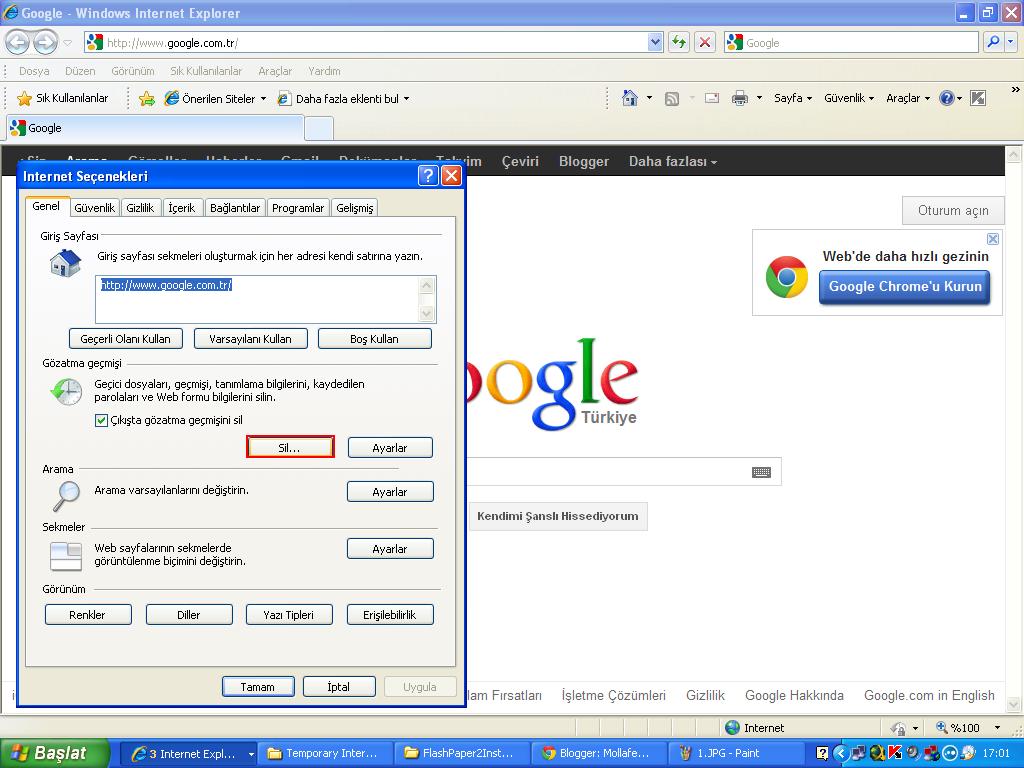This screenshot has width=1024, height=768.
Task: Open the Güvenlik command bar menu
Action: coord(848,98)
